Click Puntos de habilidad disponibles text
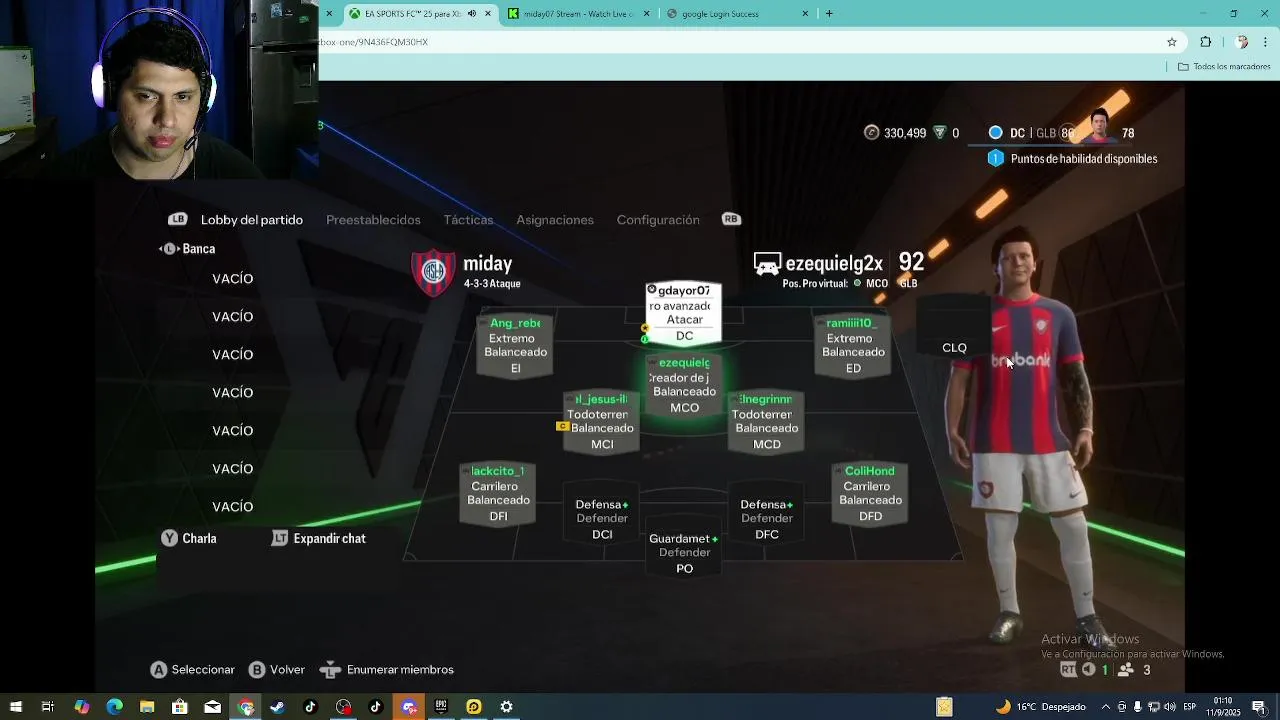The height and width of the screenshot is (720, 1280). pyautogui.click(x=1084, y=159)
